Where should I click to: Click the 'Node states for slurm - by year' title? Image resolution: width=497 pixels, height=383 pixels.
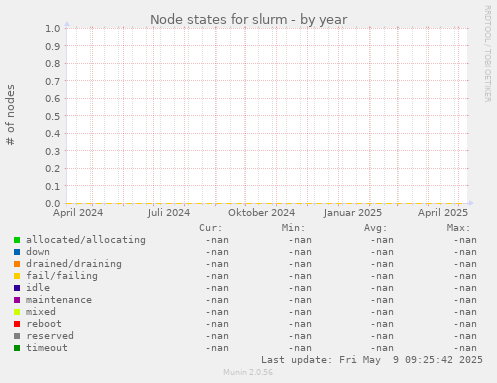(x=249, y=20)
